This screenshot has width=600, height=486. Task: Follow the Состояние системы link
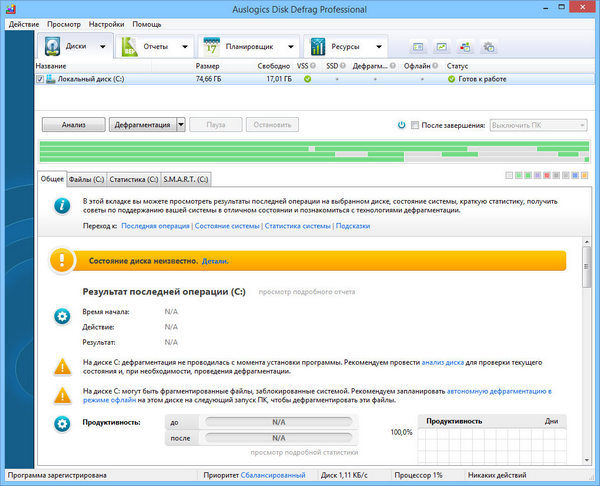[x=227, y=226]
